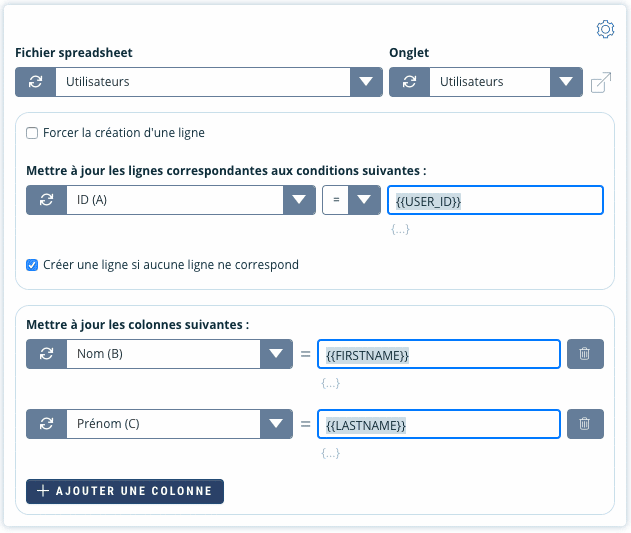
Task: Delete the Nom (B) column row
Action: click(585, 354)
